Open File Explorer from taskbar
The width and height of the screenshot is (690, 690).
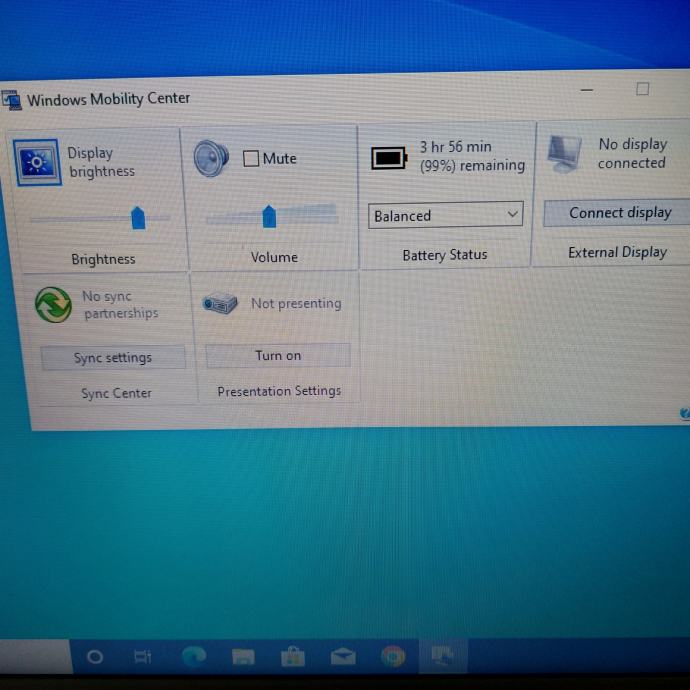tap(243, 657)
